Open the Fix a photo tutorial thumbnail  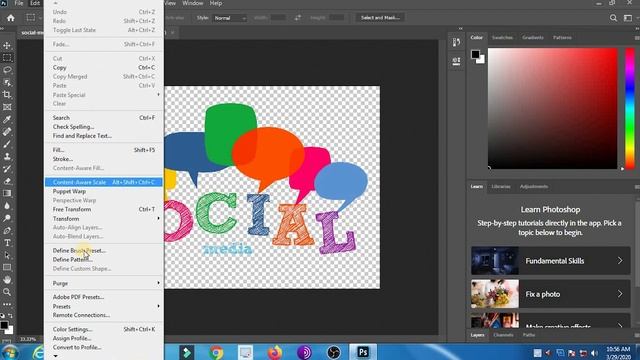pyautogui.click(x=495, y=294)
